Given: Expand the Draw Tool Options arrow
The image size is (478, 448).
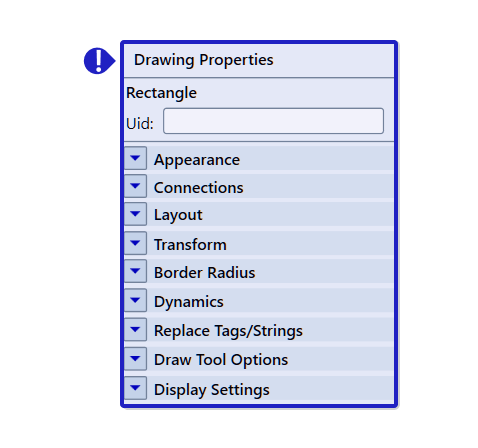Looking at the screenshot, I should [135, 359].
